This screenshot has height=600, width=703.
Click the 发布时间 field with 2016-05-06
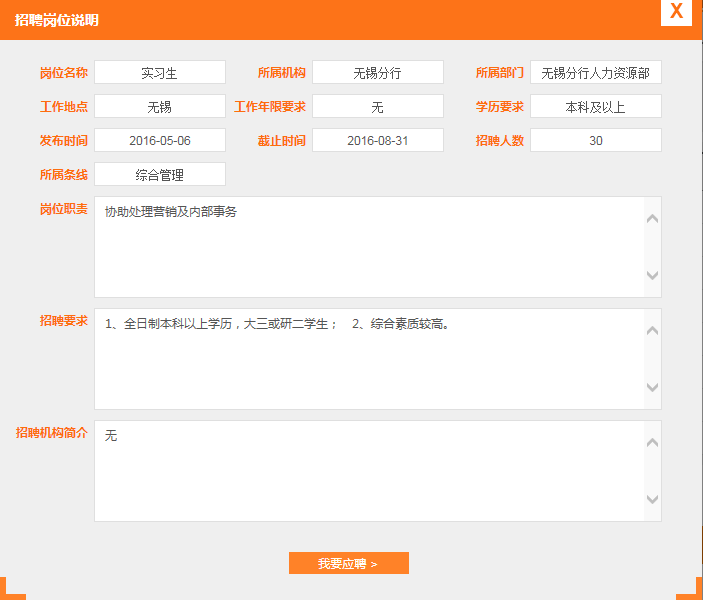pos(160,141)
